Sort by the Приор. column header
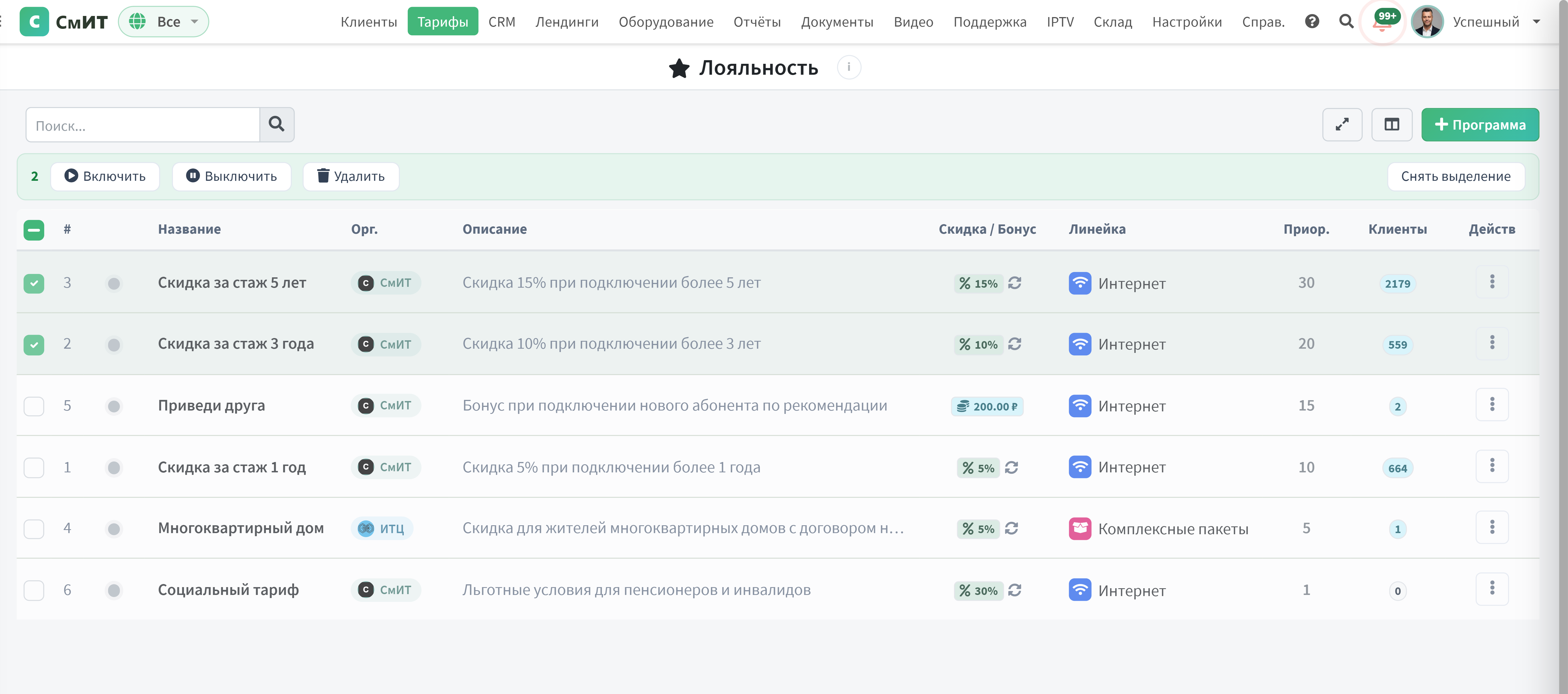Screen dimensions: 1568x694 tap(1306, 229)
